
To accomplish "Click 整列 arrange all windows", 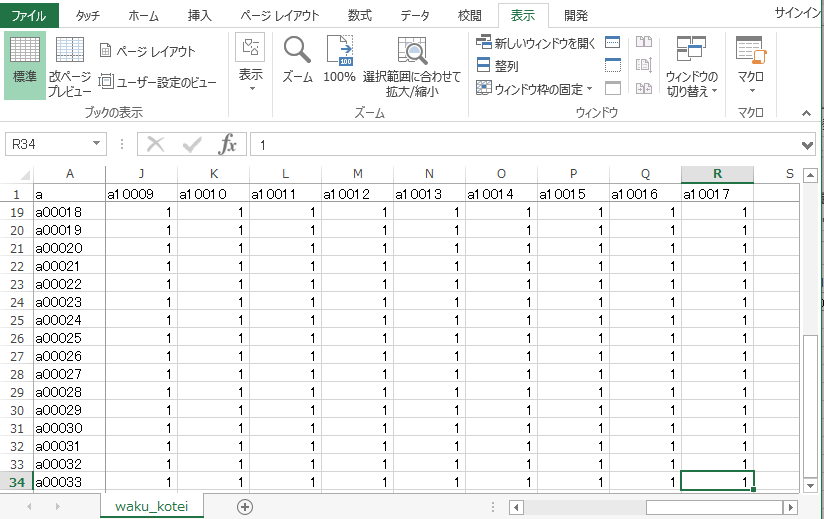I will [497, 66].
